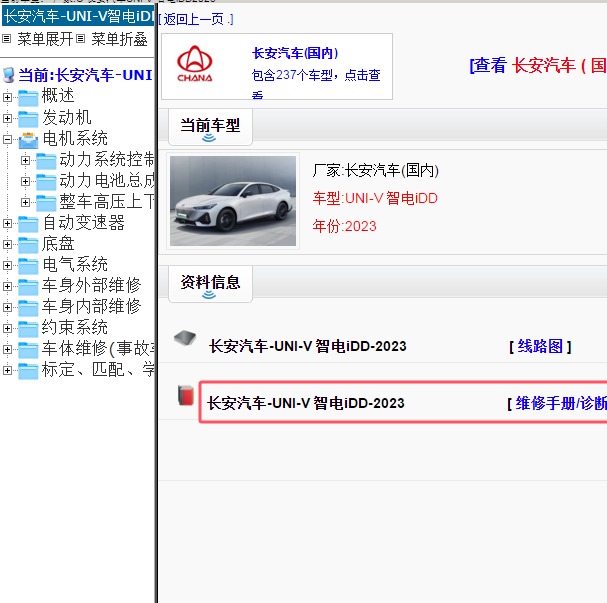Expand the 发动机 tree node

point(7,118)
